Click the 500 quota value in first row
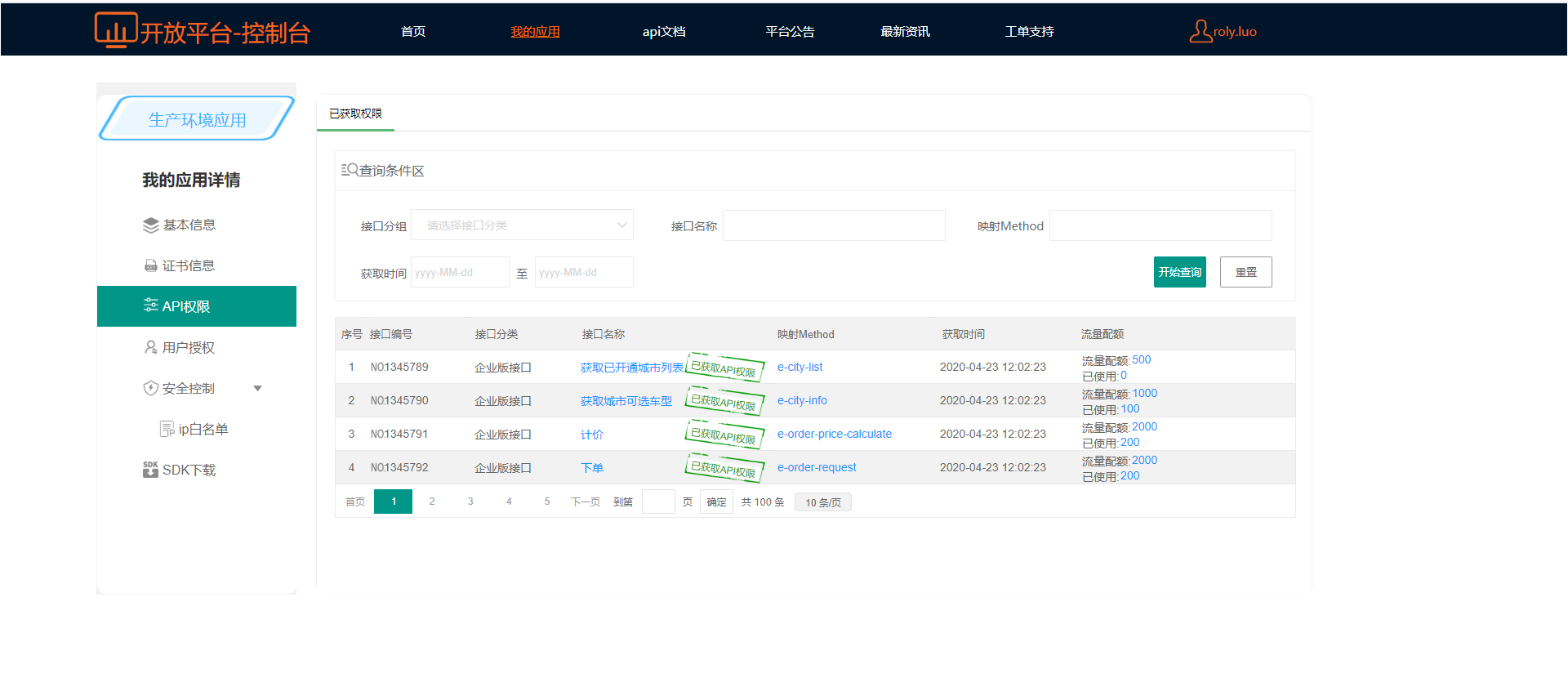This screenshot has width=1568, height=691. [x=1142, y=359]
